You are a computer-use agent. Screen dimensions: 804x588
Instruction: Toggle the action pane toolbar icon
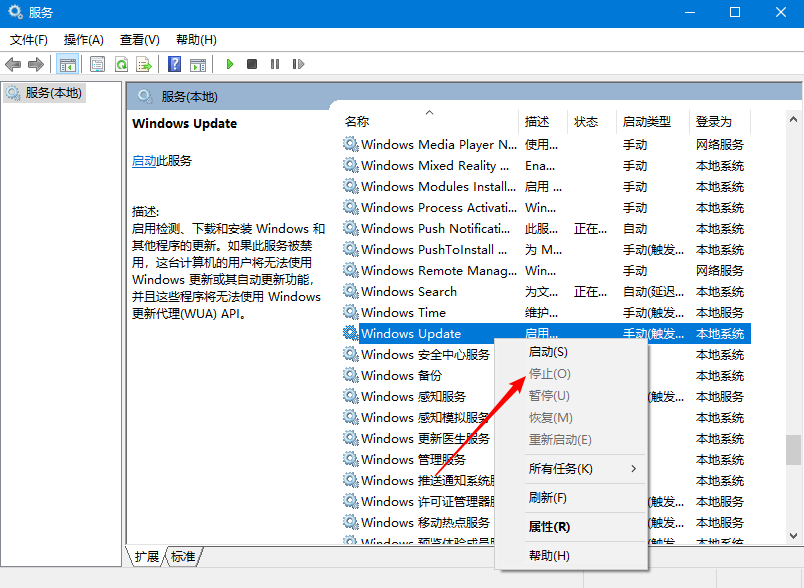(x=197, y=64)
